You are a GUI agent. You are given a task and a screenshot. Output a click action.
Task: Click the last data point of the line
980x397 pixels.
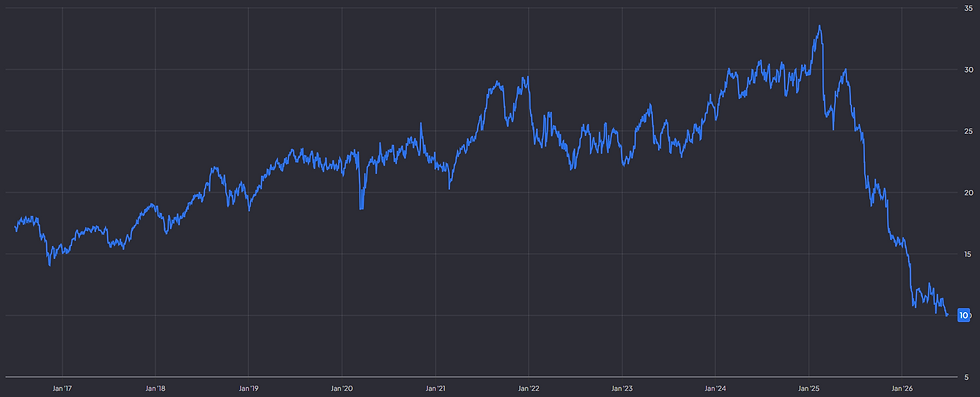(948, 315)
